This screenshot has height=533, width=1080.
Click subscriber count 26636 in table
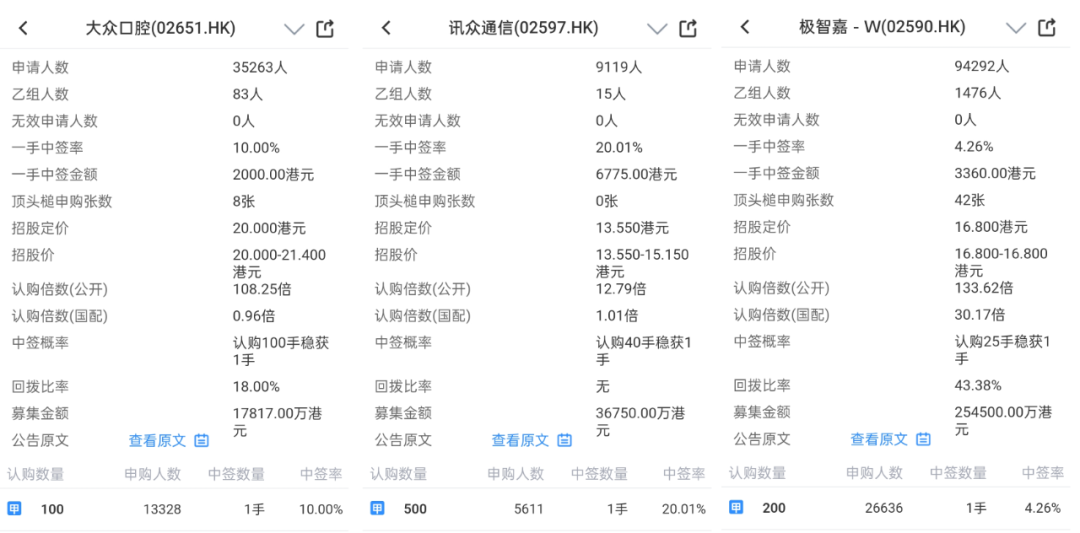click(x=884, y=508)
